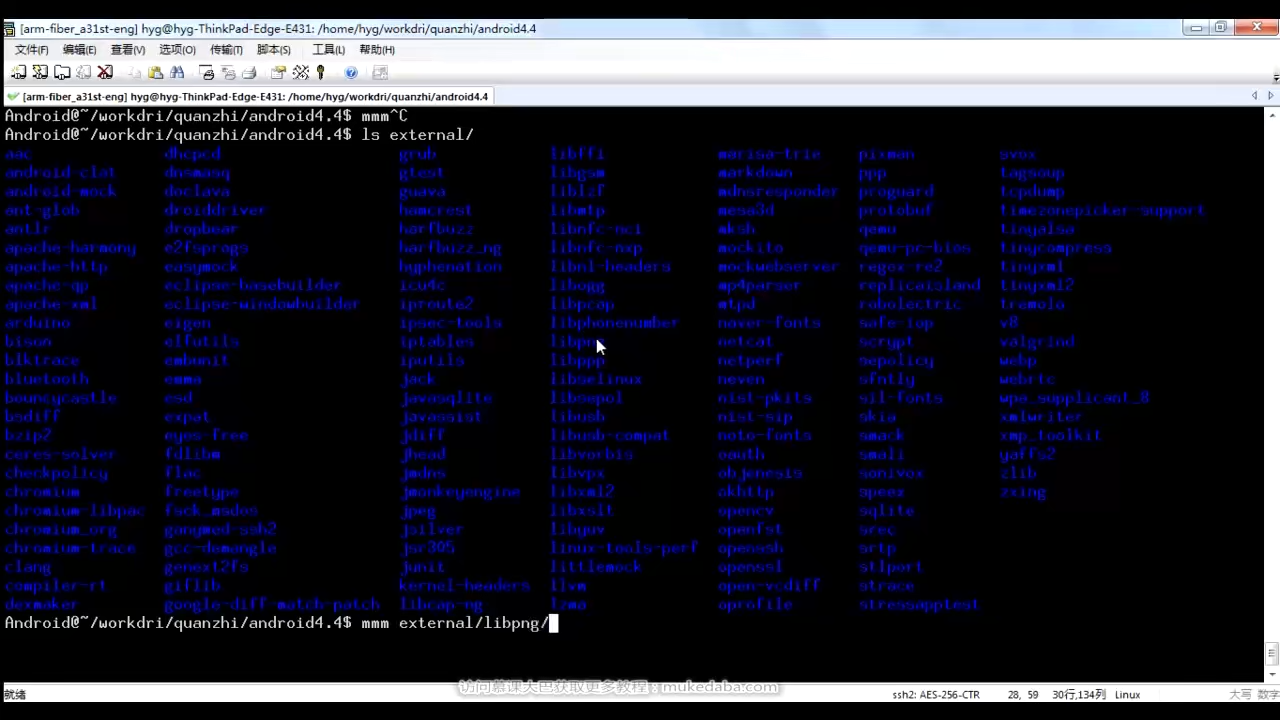Click the Copy toolbar icon
Screen dimensions: 1280x720
tap(134, 73)
